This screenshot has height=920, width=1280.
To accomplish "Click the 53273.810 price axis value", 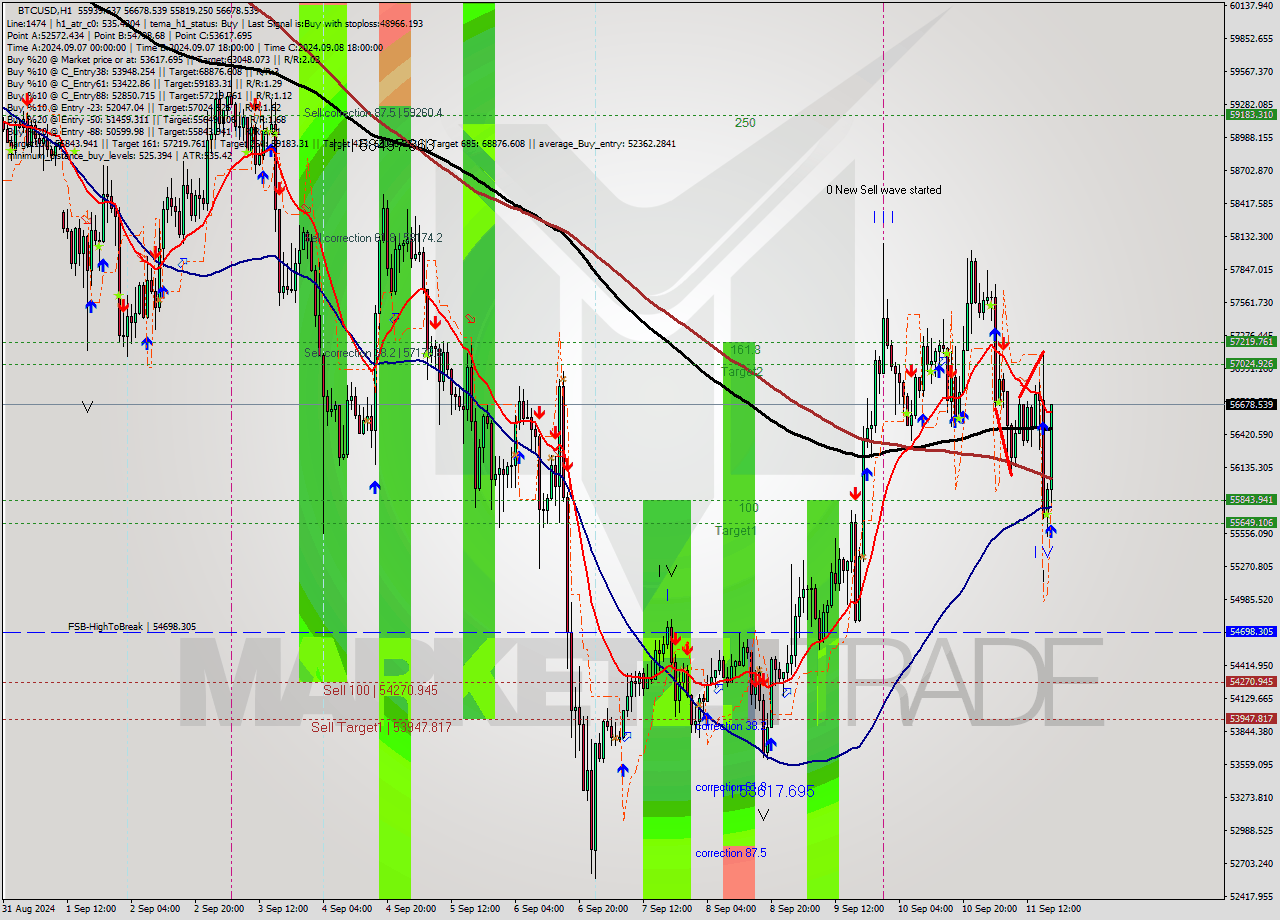I will coord(1251,797).
